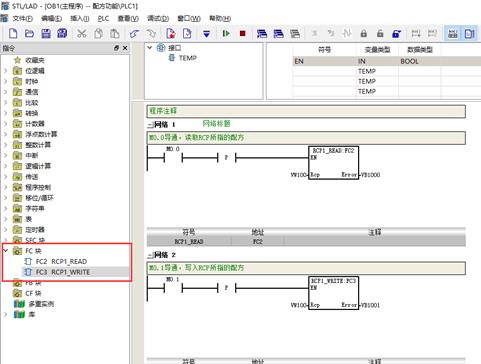Image resolution: width=481 pixels, height=364 pixels.
Task: Expand the 时钟 folder
Action: [5, 81]
